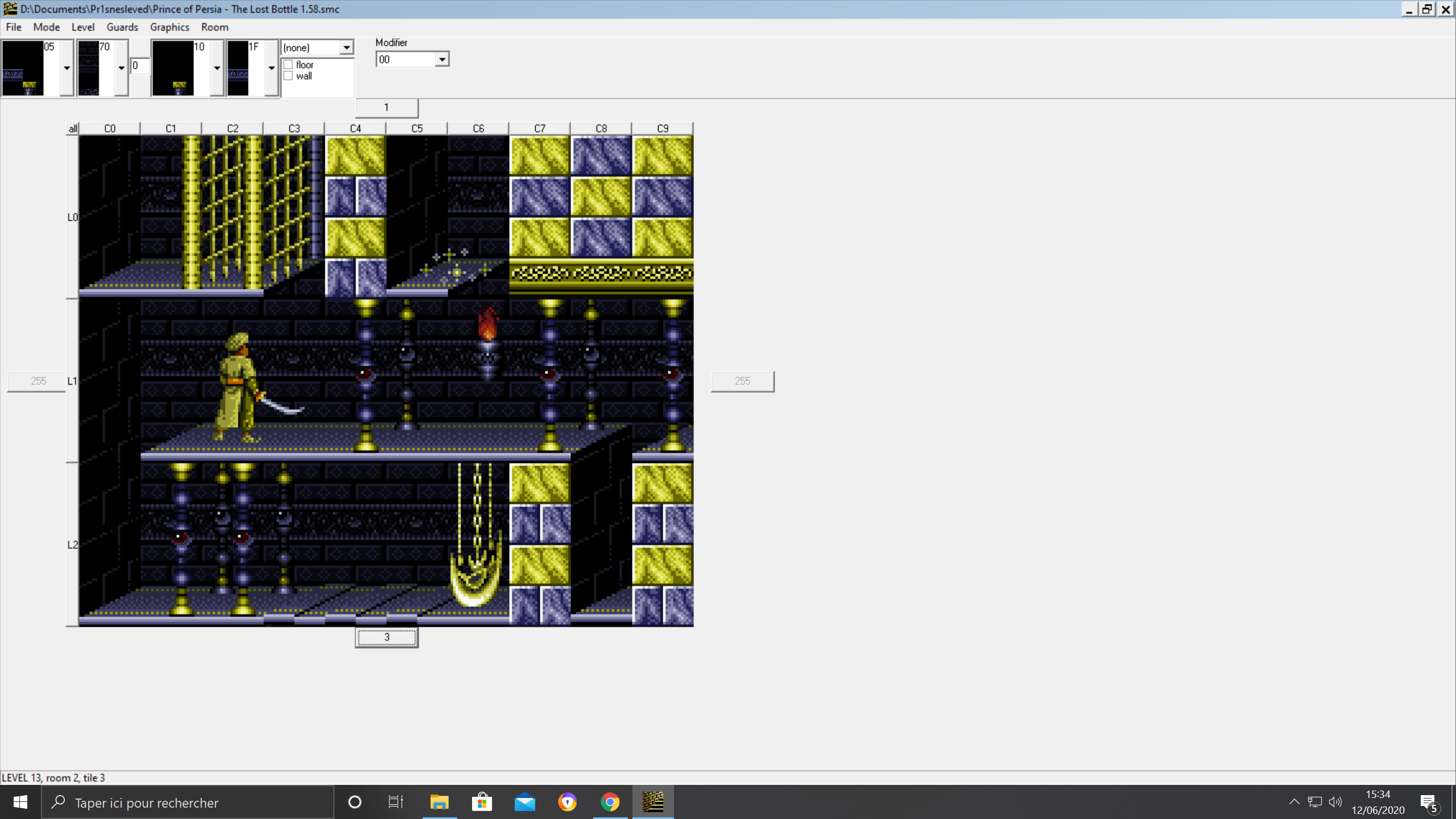This screenshot has width=1456, height=819.
Task: Click the left 255 room button
Action: click(36, 381)
